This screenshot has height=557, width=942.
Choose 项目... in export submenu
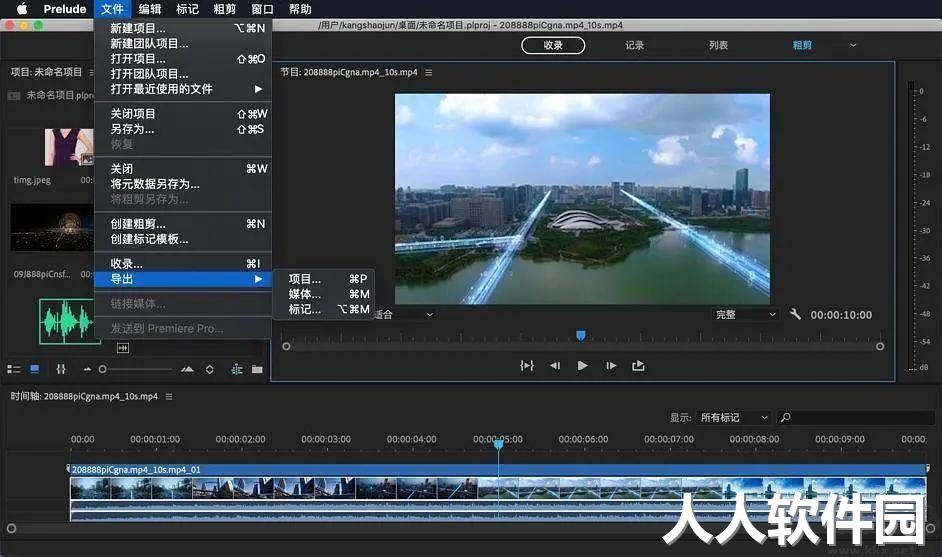(324, 279)
